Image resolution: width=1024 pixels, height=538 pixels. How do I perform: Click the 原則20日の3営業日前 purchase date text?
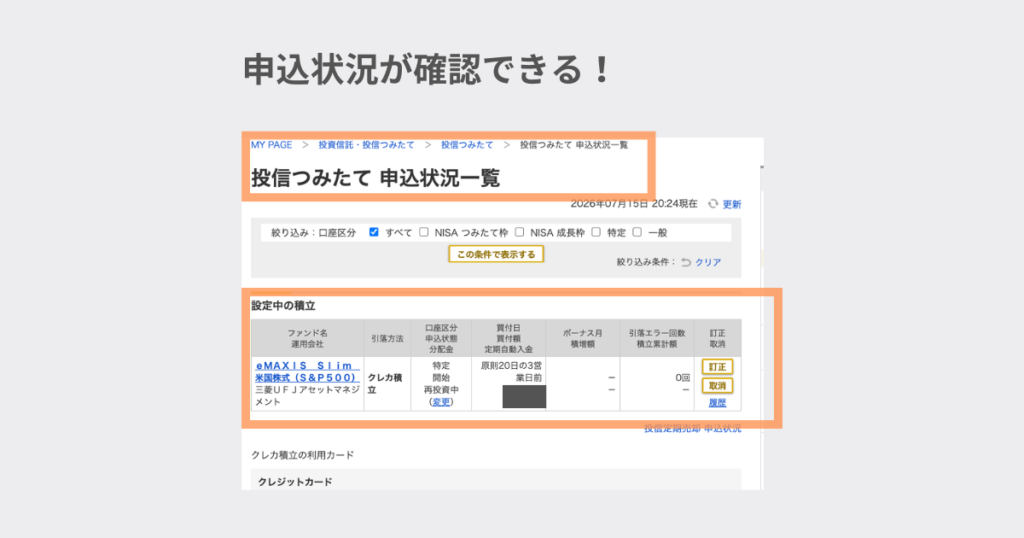pos(511,372)
